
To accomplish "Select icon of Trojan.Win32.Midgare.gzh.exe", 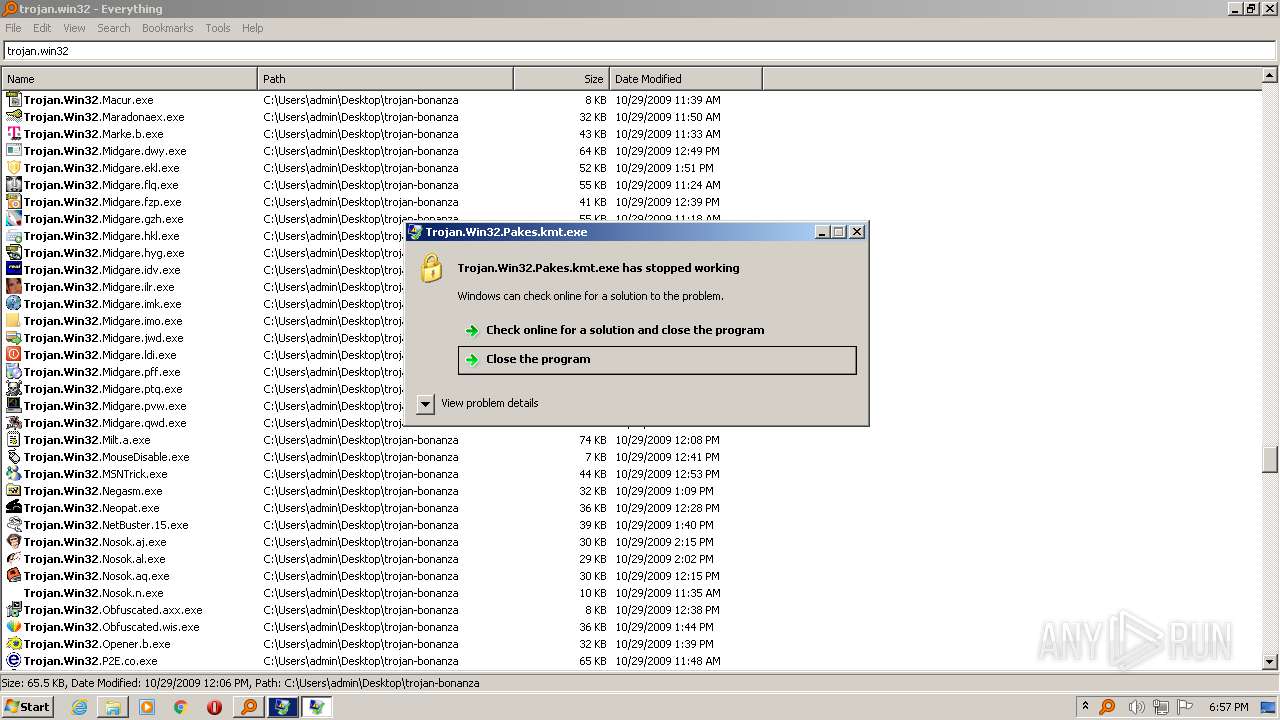I will pyautogui.click(x=14, y=219).
